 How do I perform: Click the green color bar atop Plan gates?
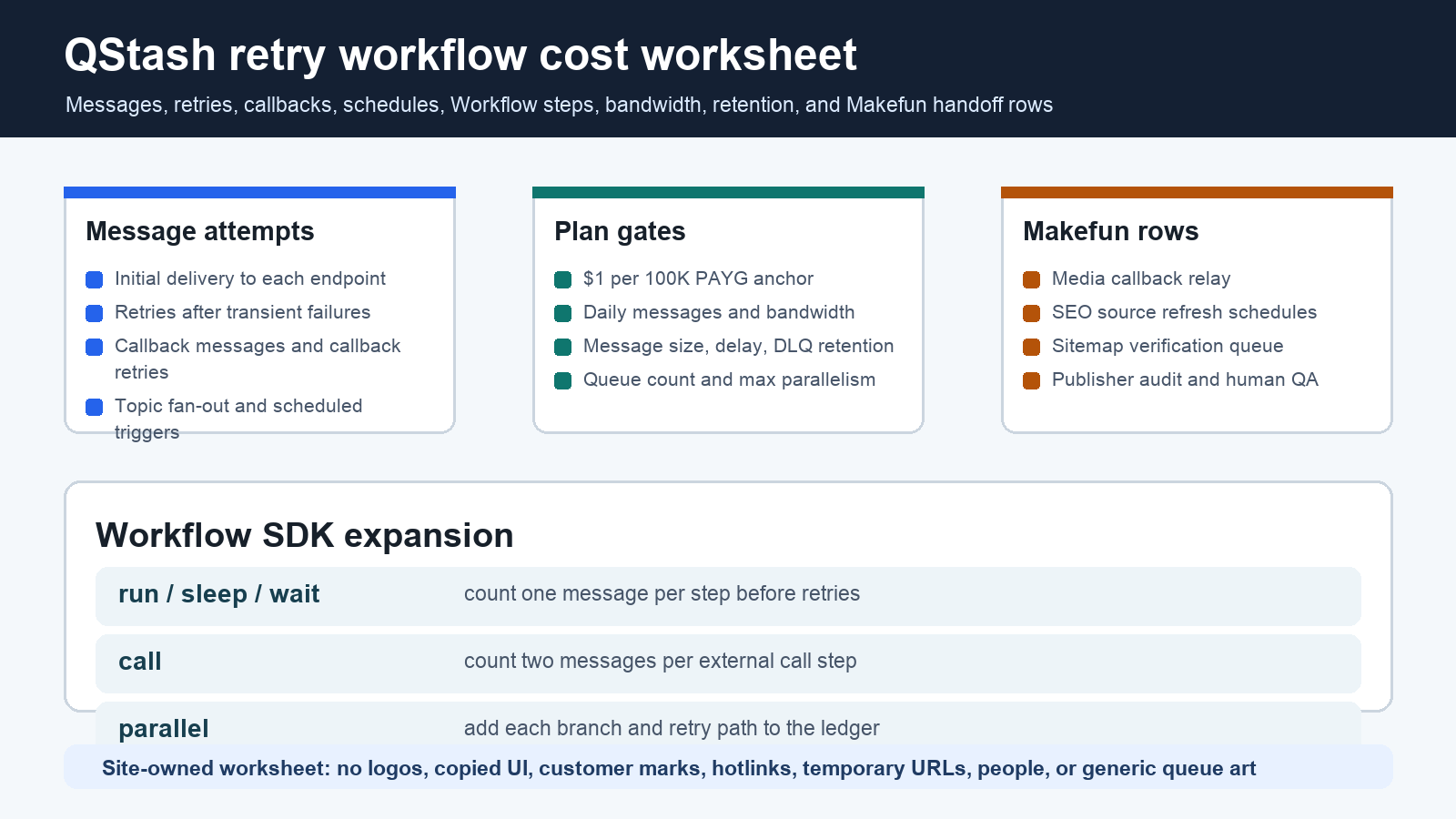728,192
